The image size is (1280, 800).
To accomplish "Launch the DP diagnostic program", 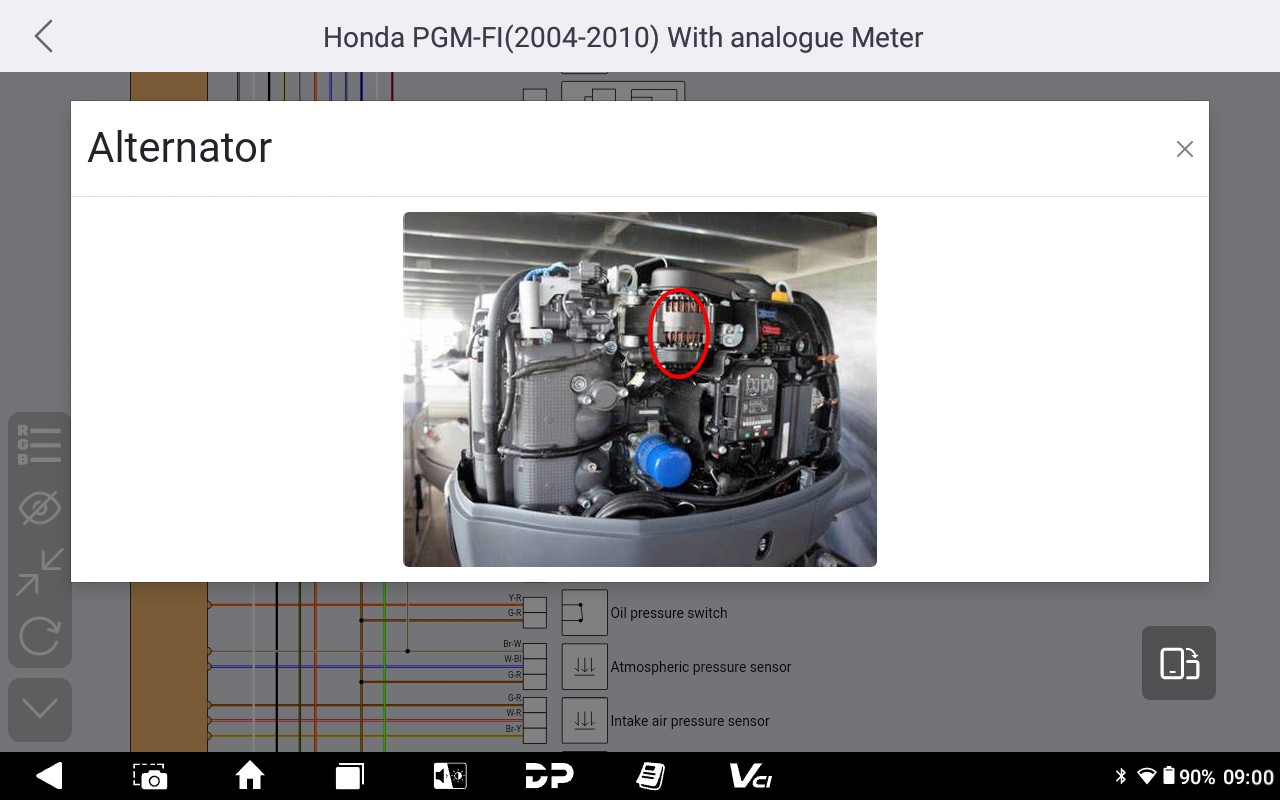I will pos(549,776).
